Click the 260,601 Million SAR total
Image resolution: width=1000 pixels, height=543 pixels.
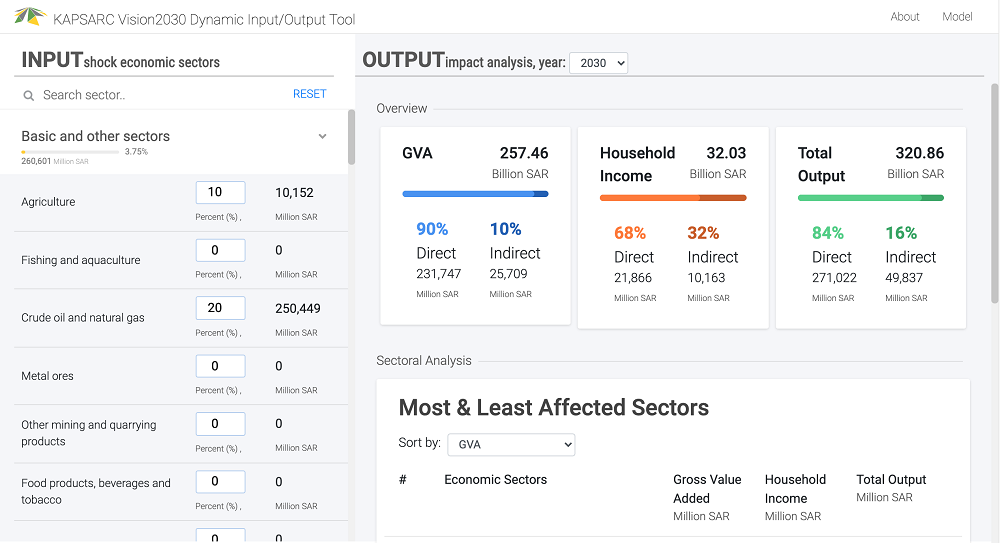55,161
